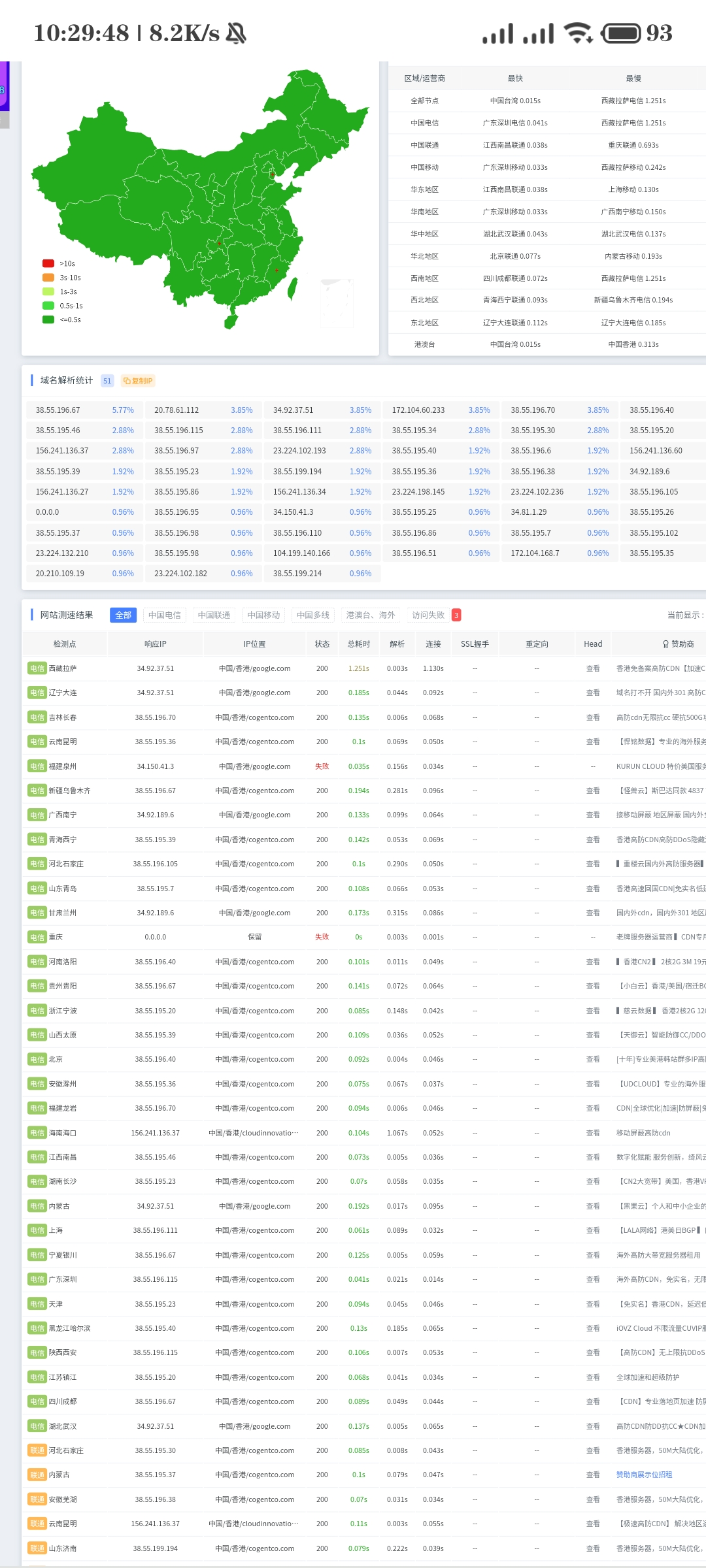Image resolution: width=706 pixels, height=1568 pixels.
Task: Tap the muted notification bell icon
Action: (x=236, y=33)
